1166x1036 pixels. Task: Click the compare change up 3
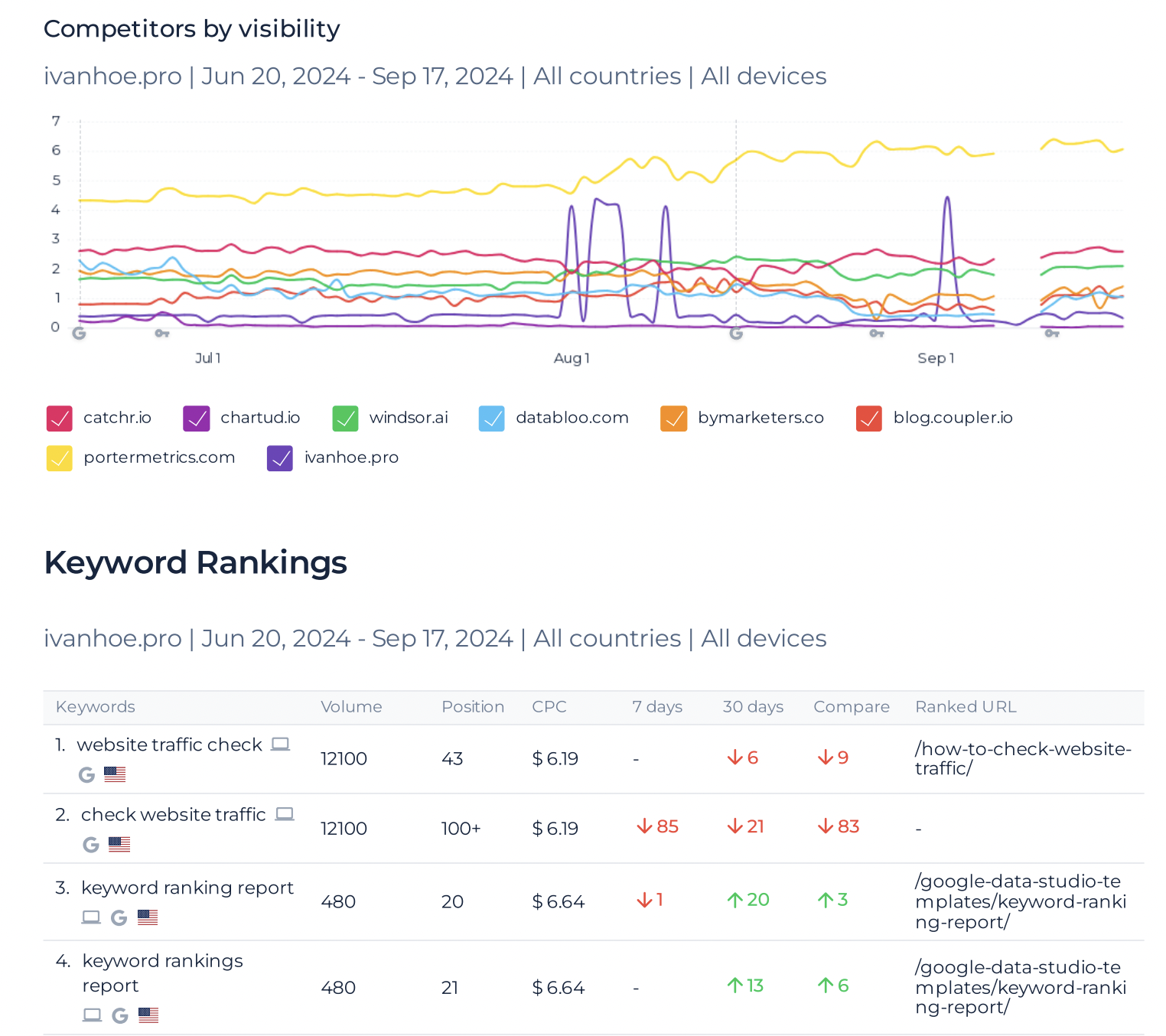(832, 900)
